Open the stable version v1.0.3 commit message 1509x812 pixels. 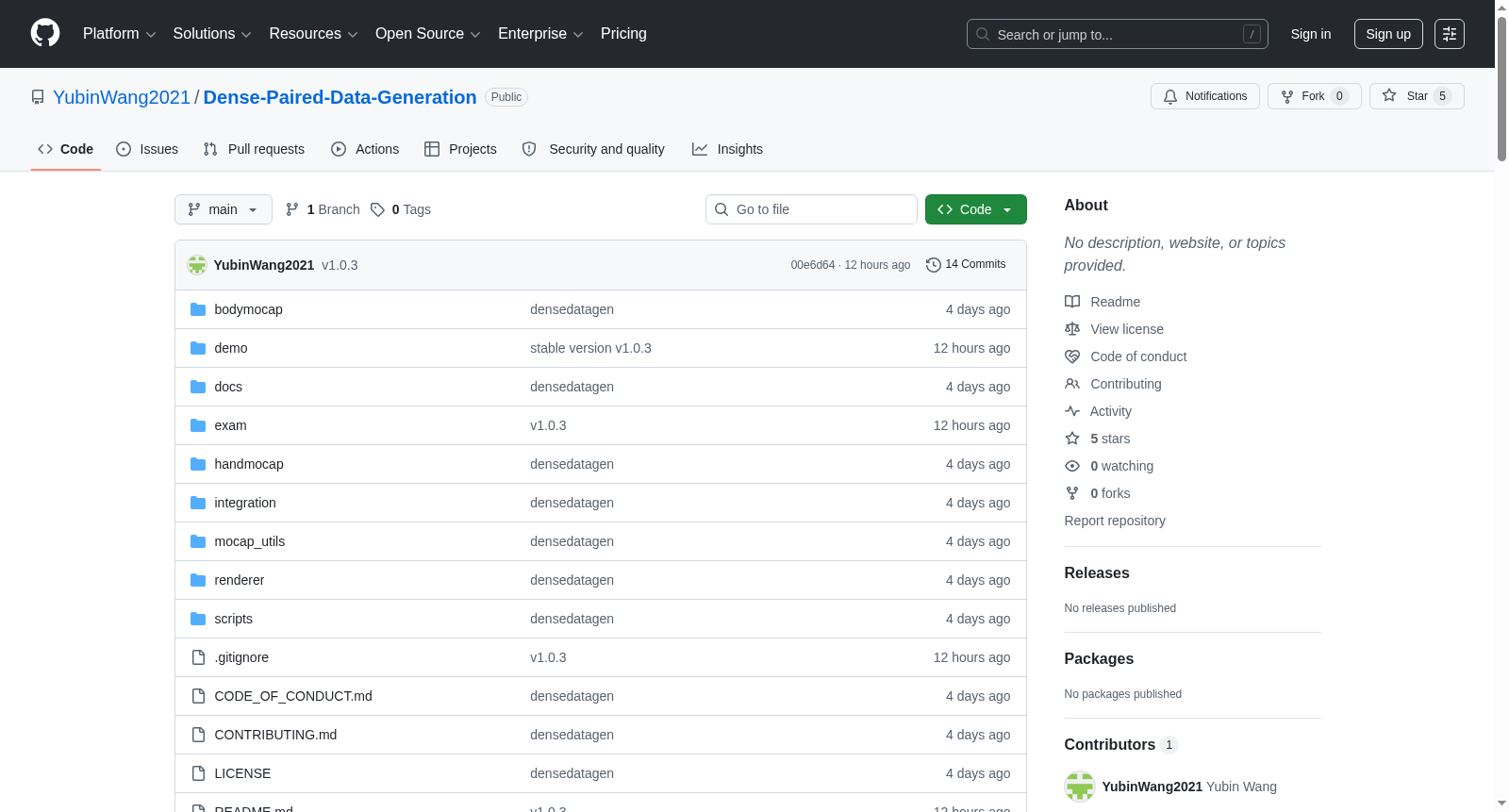(590, 348)
